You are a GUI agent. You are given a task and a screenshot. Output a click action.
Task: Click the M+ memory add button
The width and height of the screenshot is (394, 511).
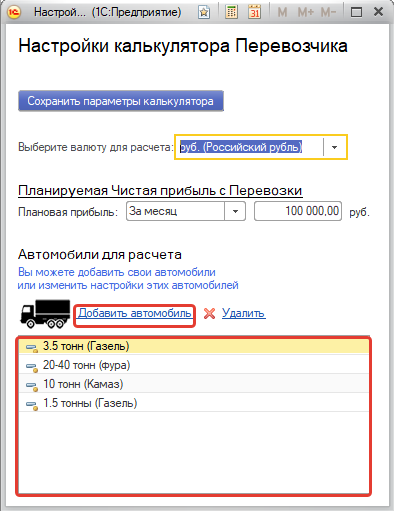click(306, 13)
